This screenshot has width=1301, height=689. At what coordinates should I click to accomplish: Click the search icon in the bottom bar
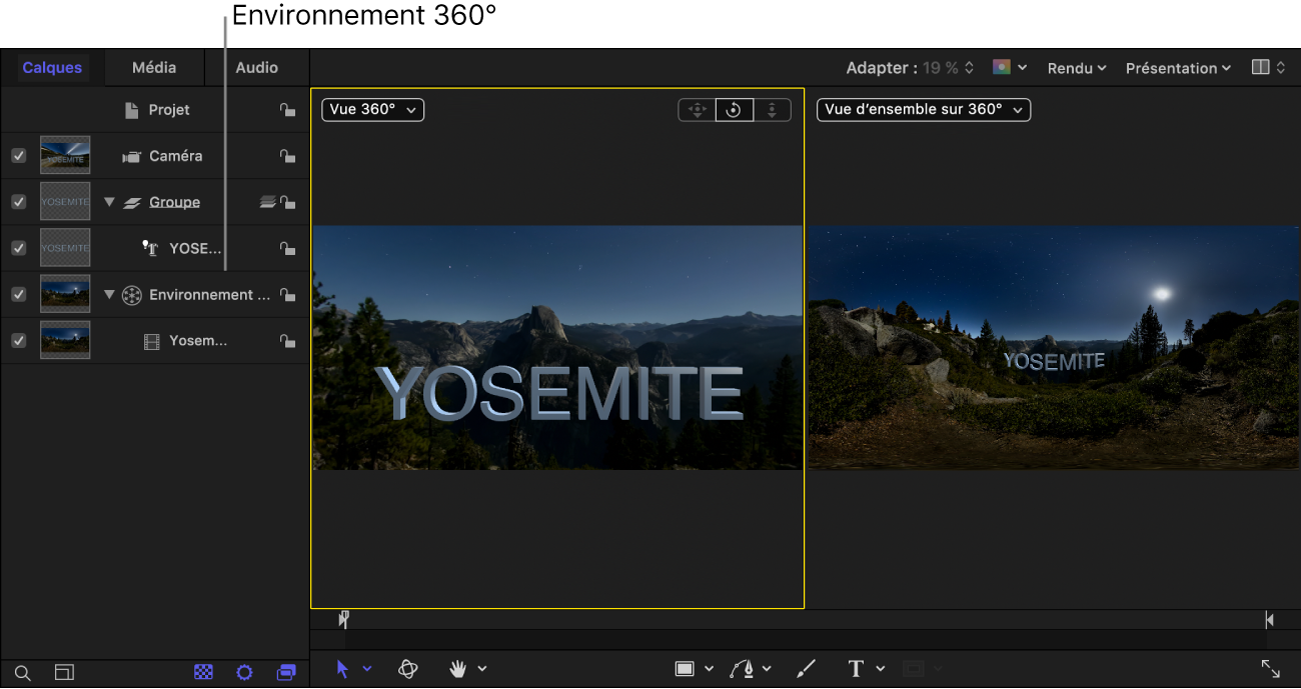(x=21, y=672)
